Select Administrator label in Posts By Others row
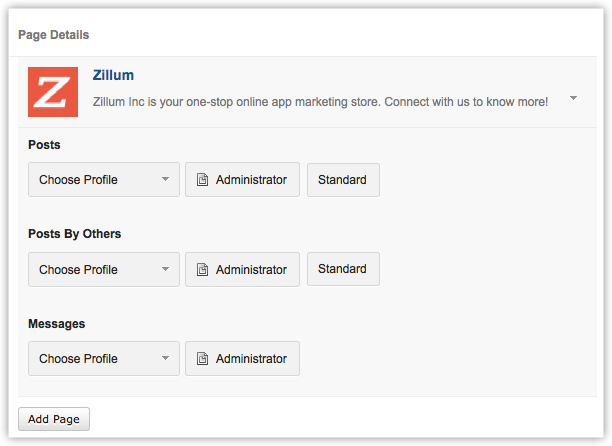 pyautogui.click(x=251, y=270)
